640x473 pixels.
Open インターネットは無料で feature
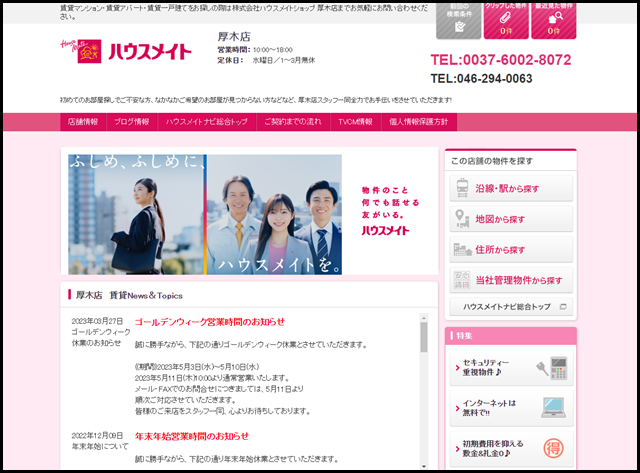click(511, 408)
